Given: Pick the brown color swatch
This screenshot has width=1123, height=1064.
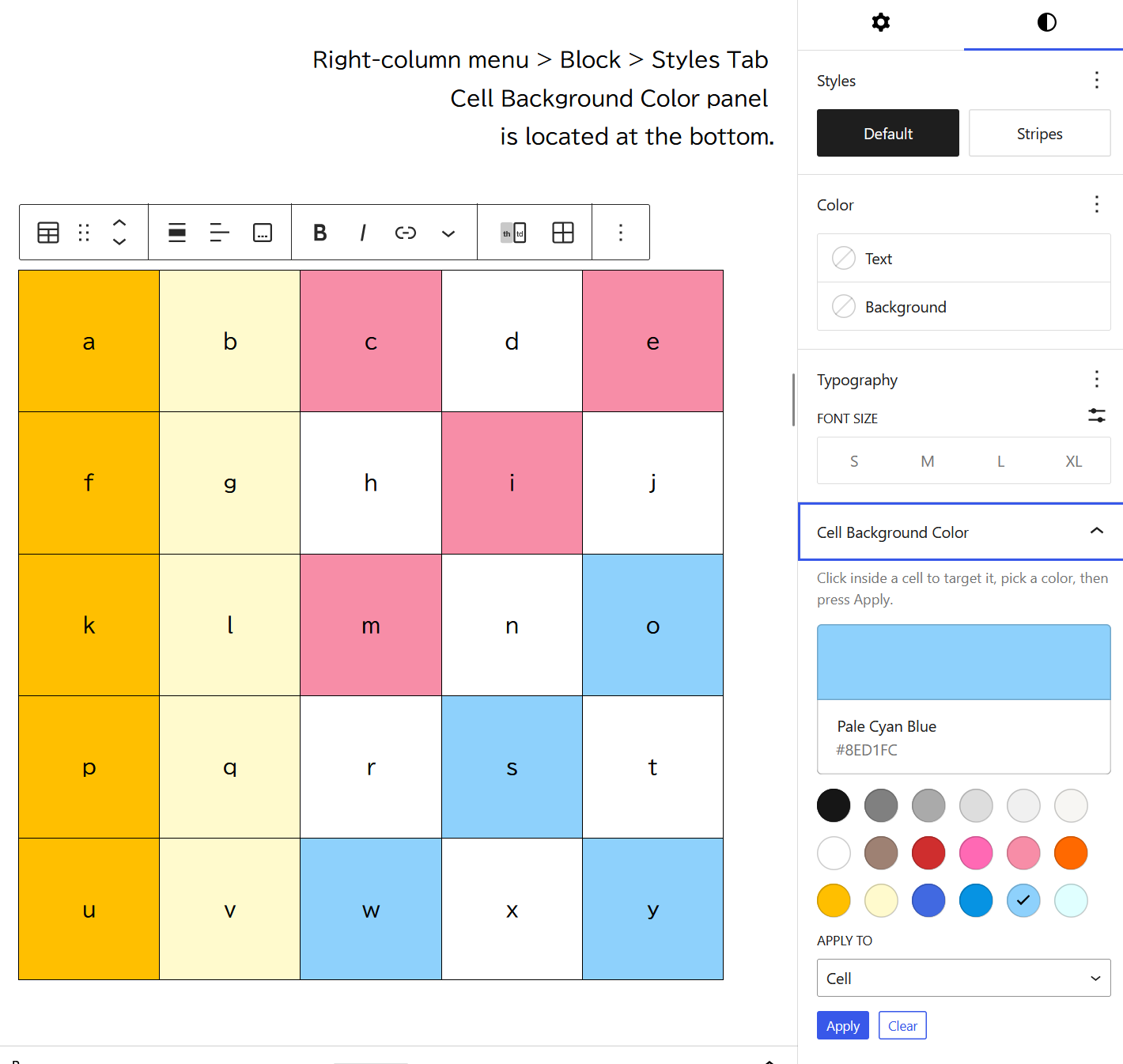Looking at the screenshot, I should tap(881, 853).
